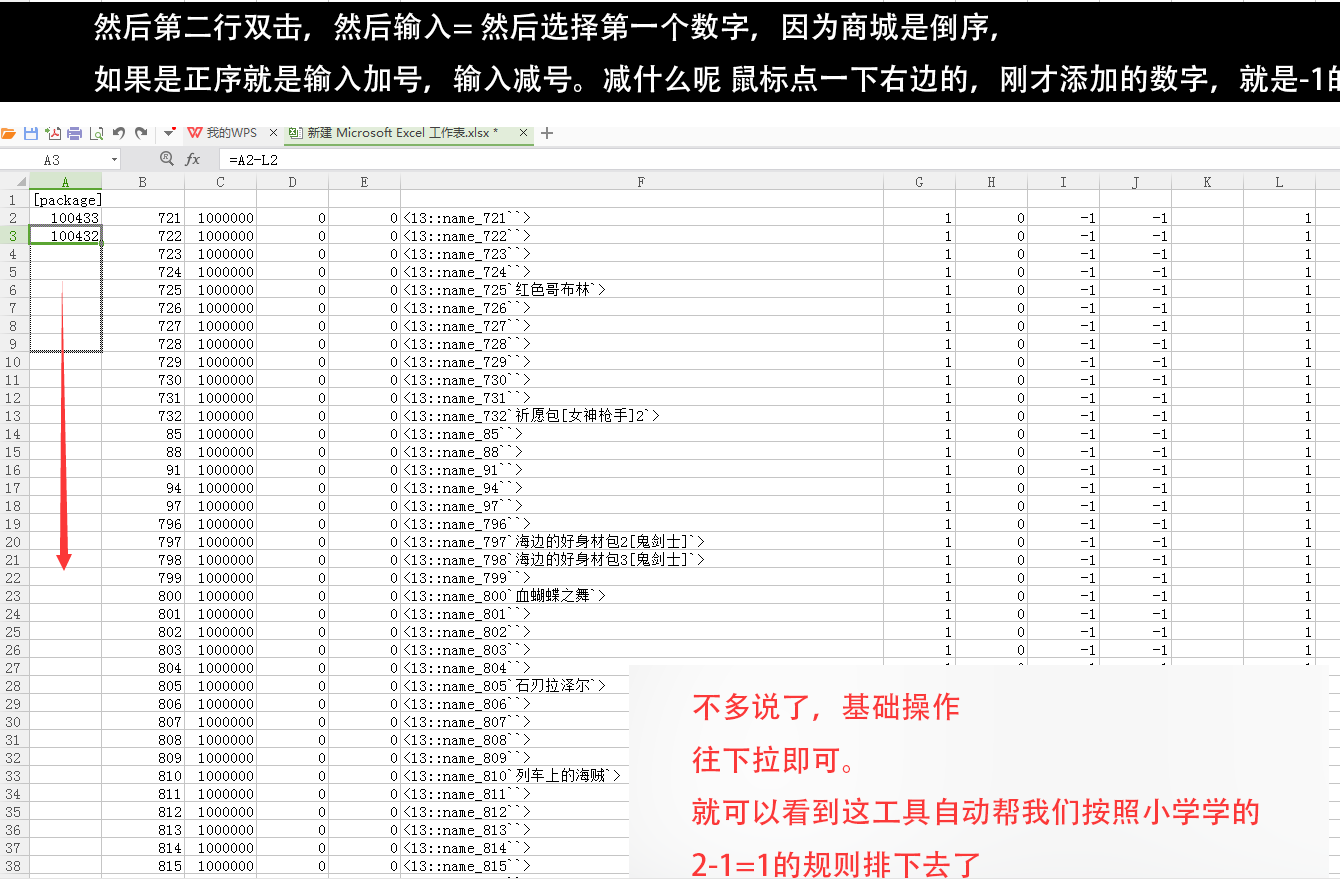
Task: Open print preview icon
Action: click(96, 133)
